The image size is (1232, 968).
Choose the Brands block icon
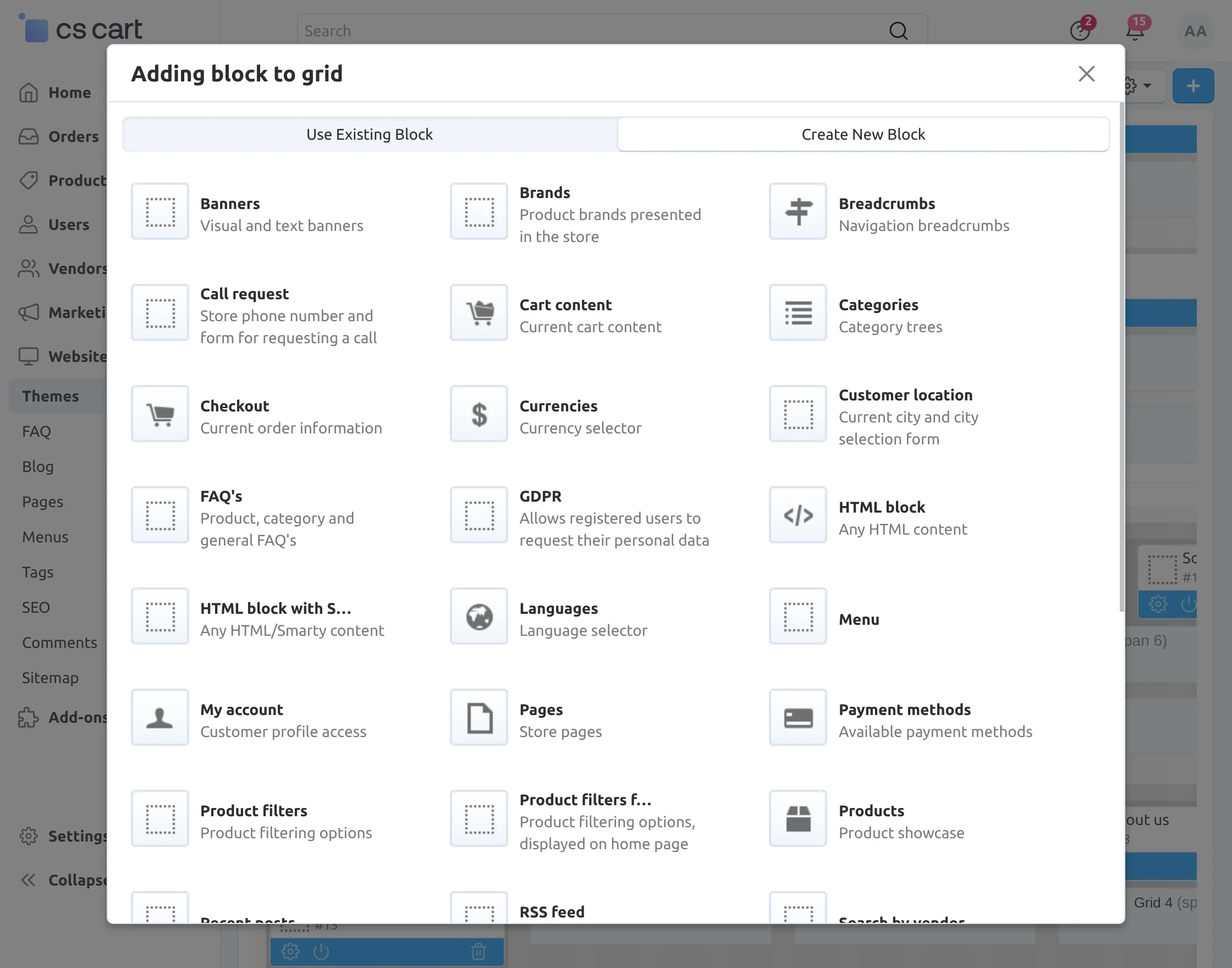(479, 211)
